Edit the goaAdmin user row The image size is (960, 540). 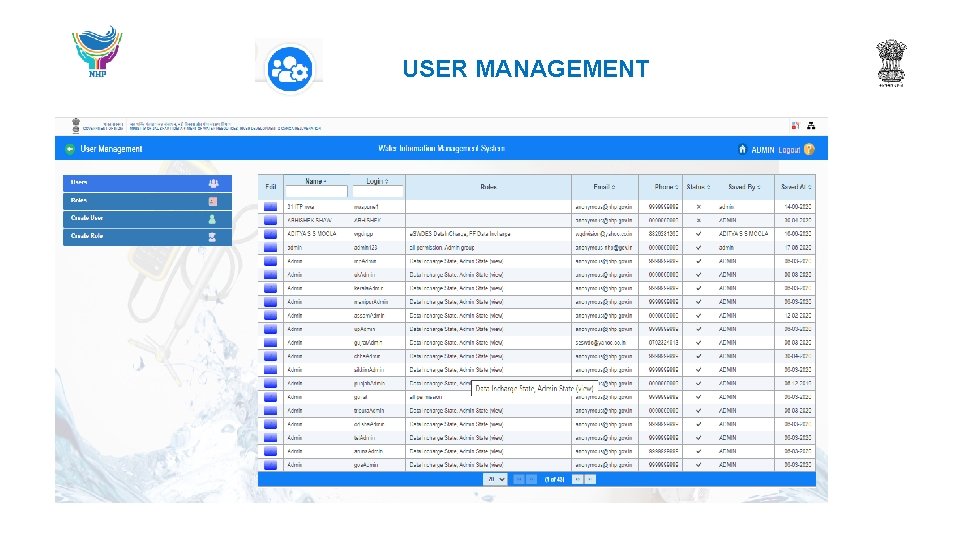pos(270,465)
